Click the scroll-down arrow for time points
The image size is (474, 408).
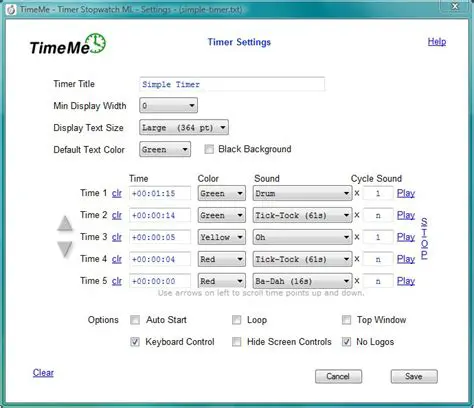click(x=65, y=249)
